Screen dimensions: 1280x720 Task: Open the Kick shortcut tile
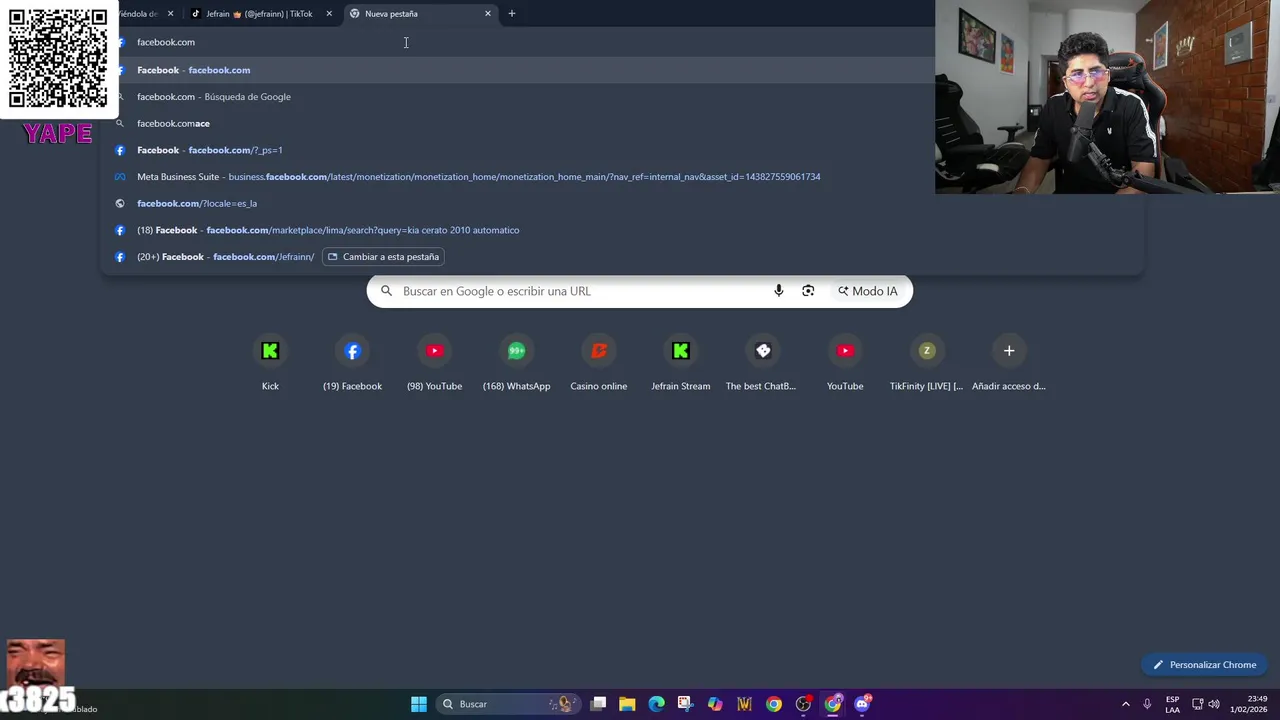pos(270,363)
